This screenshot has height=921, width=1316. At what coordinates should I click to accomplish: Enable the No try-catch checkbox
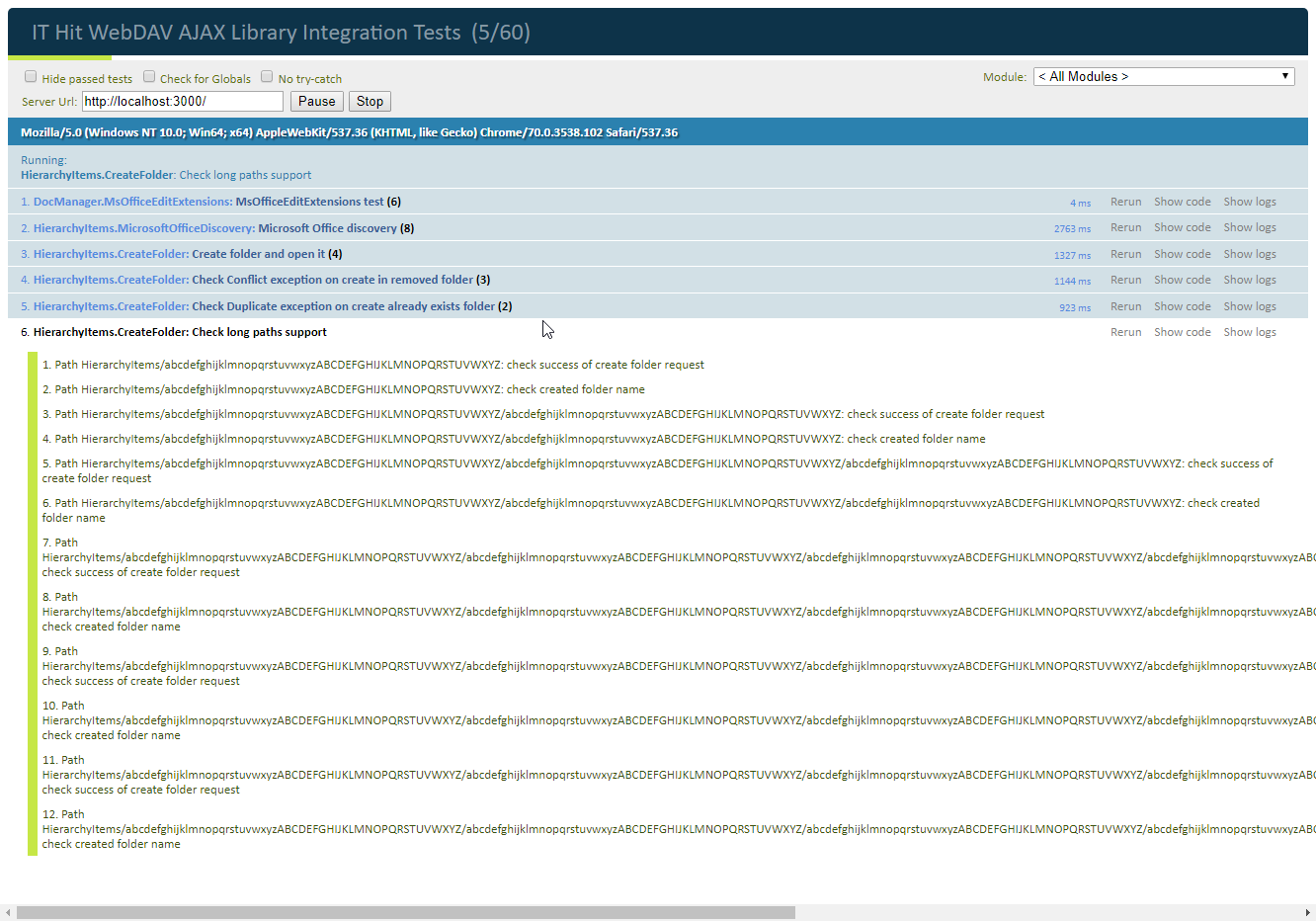pos(267,77)
